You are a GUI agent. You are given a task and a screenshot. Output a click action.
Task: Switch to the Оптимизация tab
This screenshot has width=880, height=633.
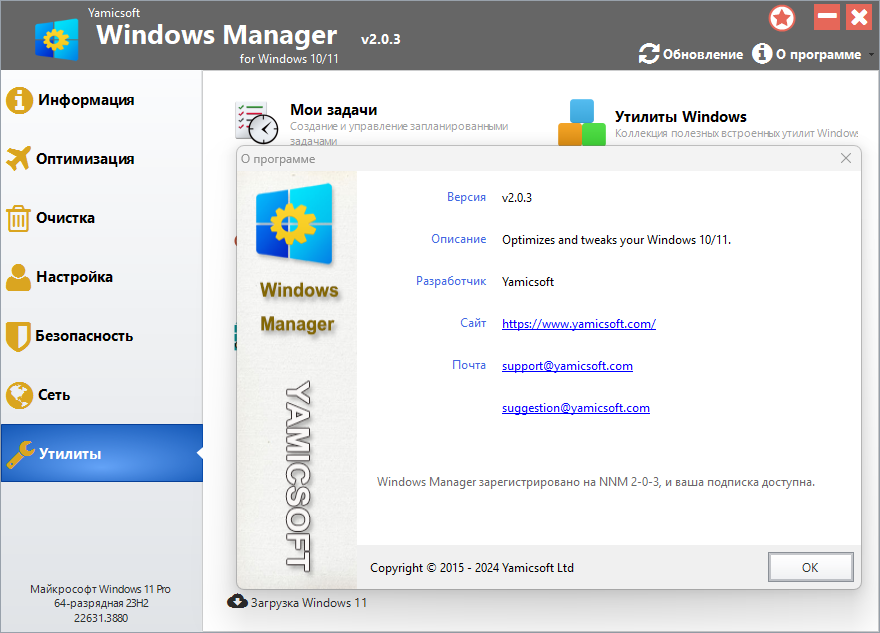click(102, 159)
